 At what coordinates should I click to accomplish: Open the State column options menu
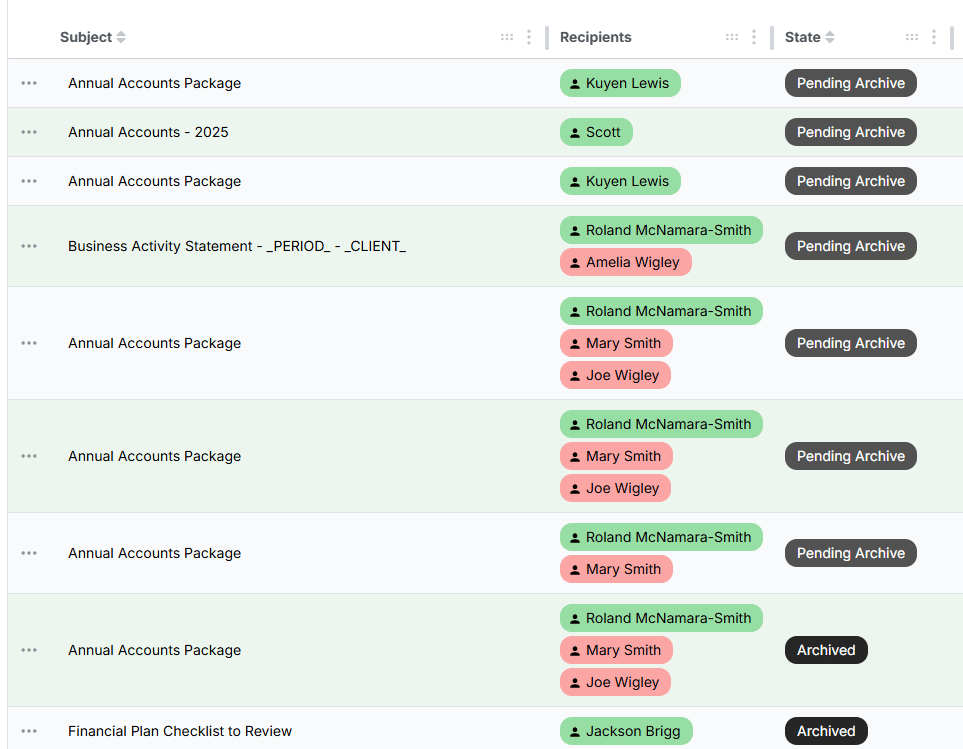[934, 37]
